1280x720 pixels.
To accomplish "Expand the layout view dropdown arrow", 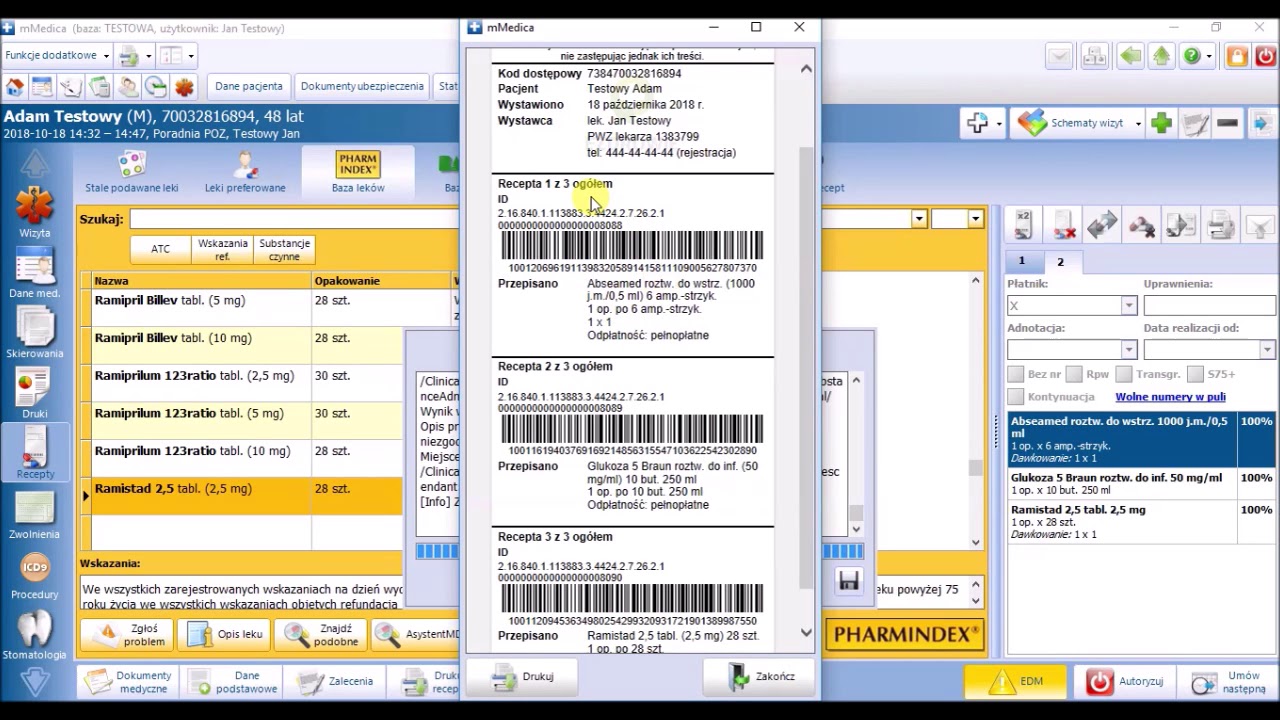I will [x=191, y=56].
